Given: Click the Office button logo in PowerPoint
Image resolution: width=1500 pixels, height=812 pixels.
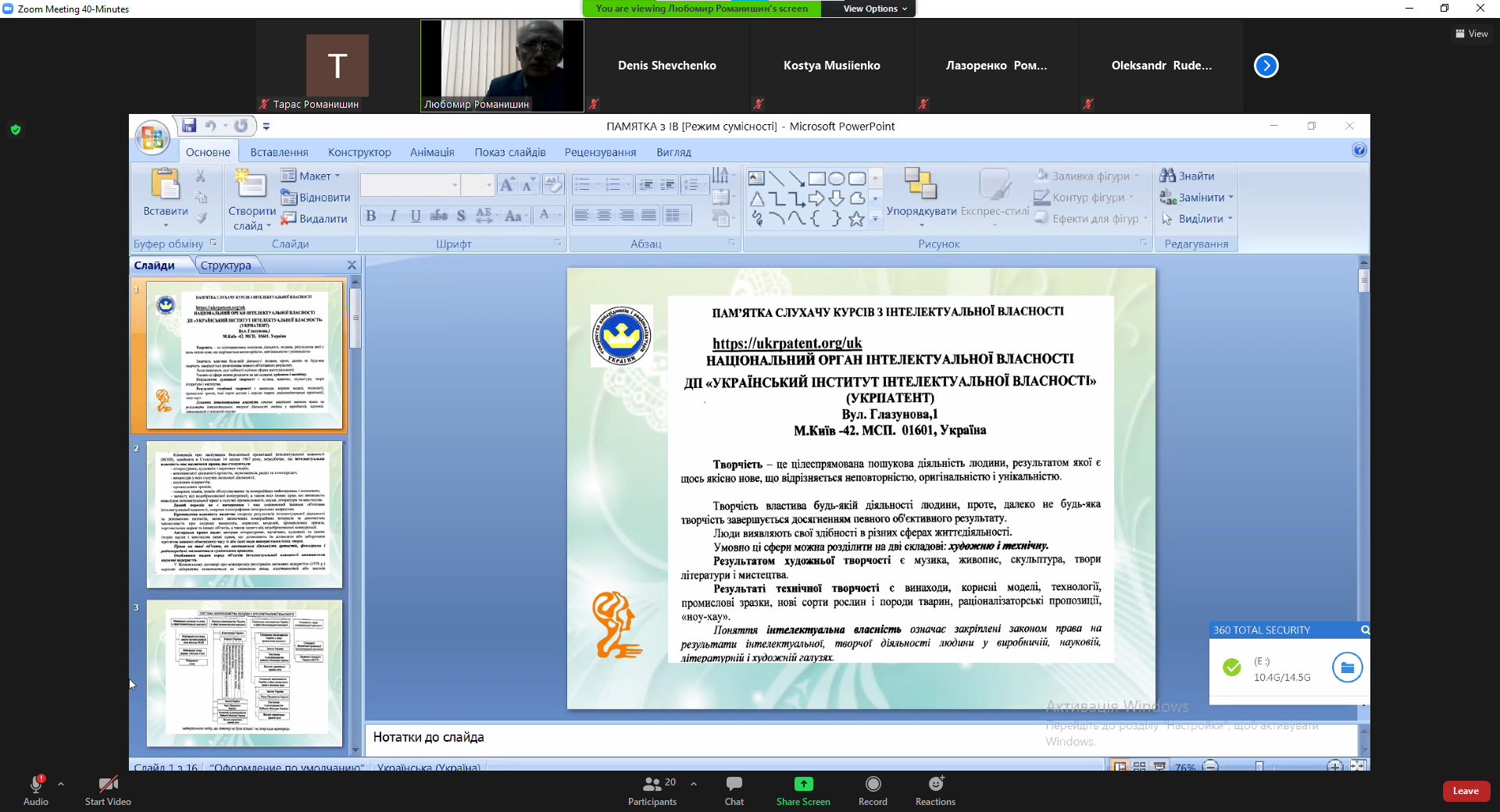Looking at the screenshot, I should tap(152, 138).
